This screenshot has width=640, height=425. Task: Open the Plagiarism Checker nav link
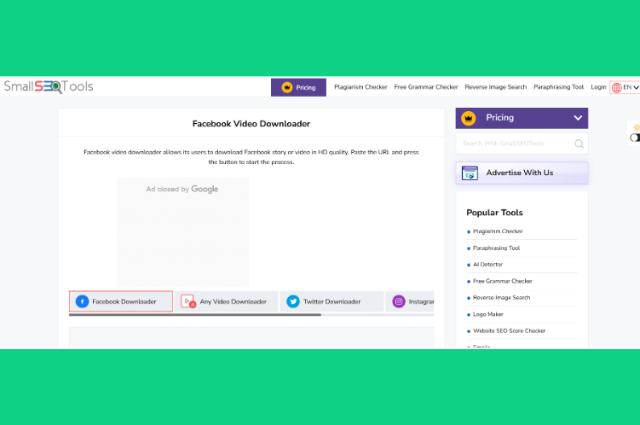coord(360,87)
